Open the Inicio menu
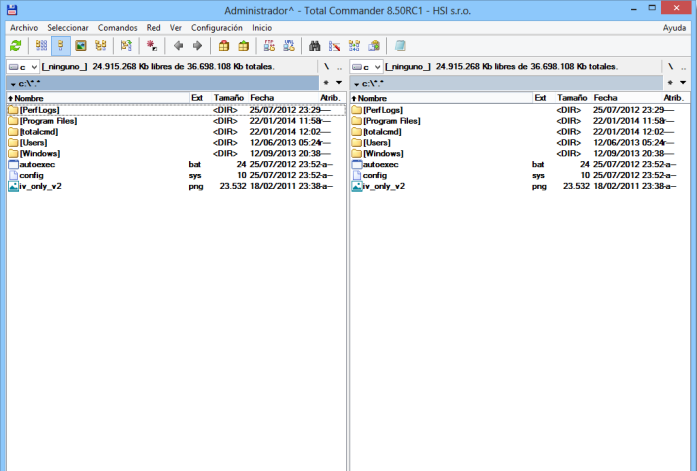 [262, 28]
